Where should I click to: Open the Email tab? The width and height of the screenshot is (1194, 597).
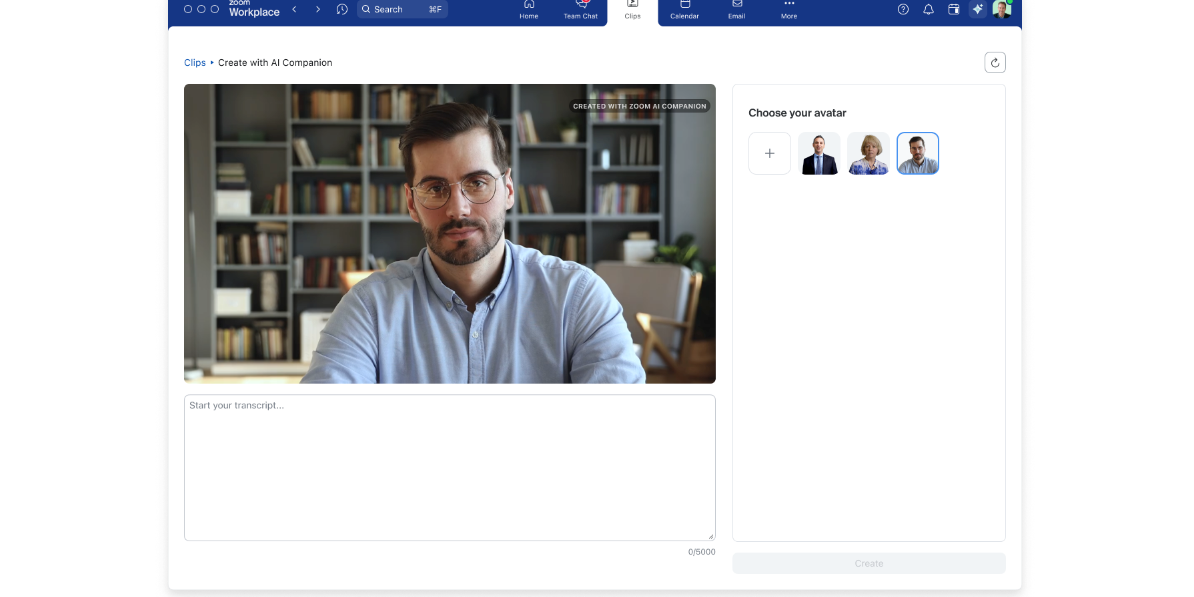pos(736,10)
